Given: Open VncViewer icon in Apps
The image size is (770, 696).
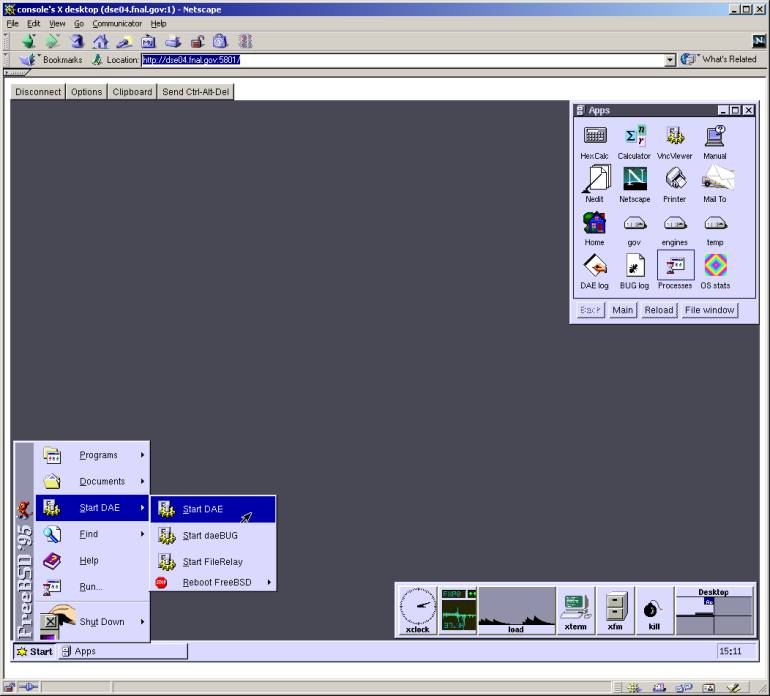Looking at the screenshot, I should tap(675, 142).
